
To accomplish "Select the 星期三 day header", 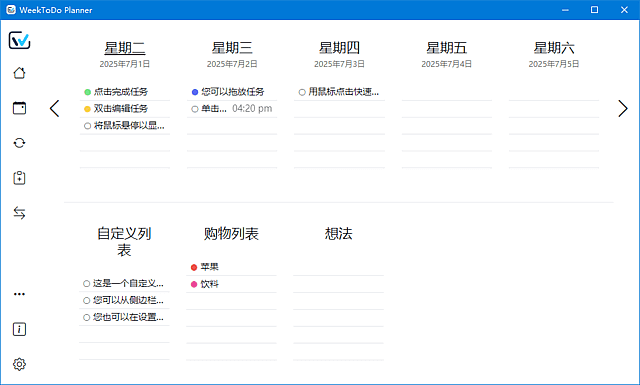I will (x=232, y=48).
